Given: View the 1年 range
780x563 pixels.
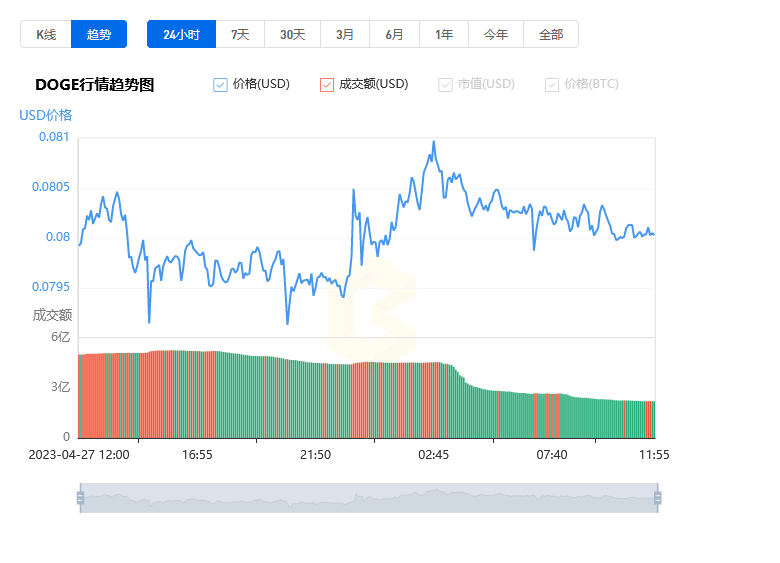Looking at the screenshot, I should tap(444, 34).
